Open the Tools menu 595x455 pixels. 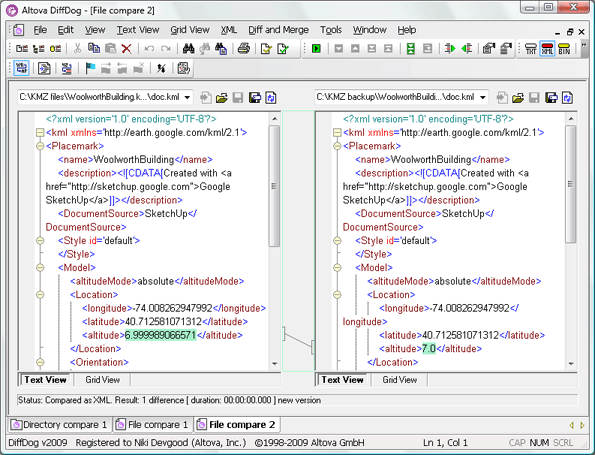pyautogui.click(x=331, y=30)
